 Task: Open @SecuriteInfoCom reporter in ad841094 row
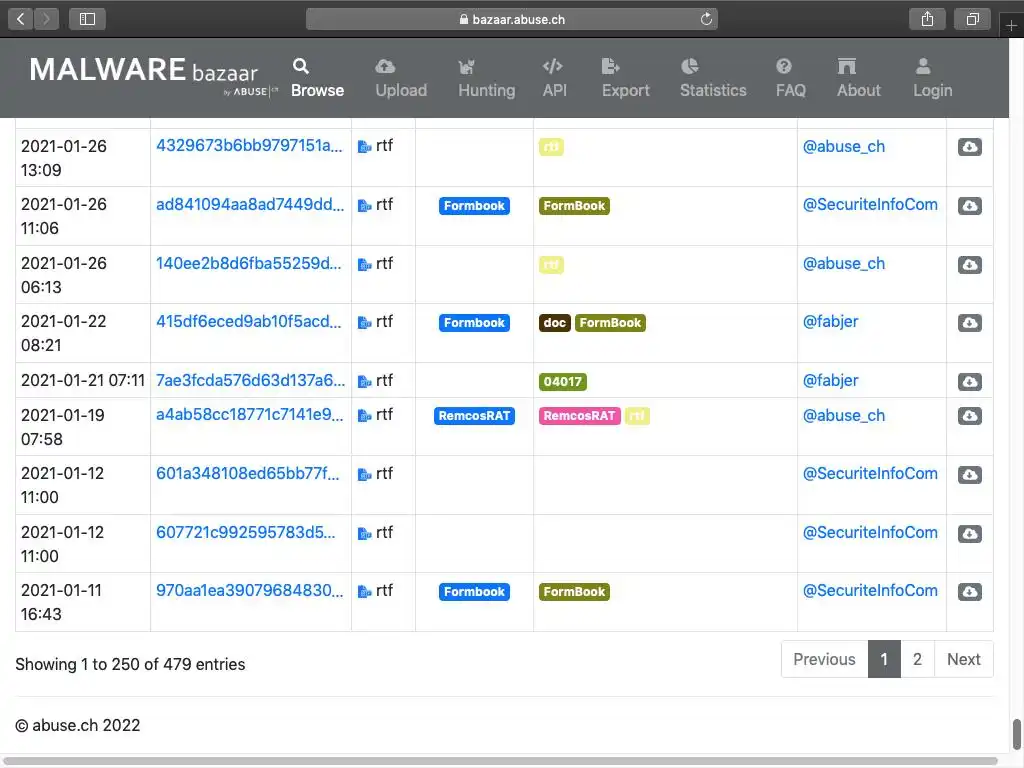click(870, 204)
